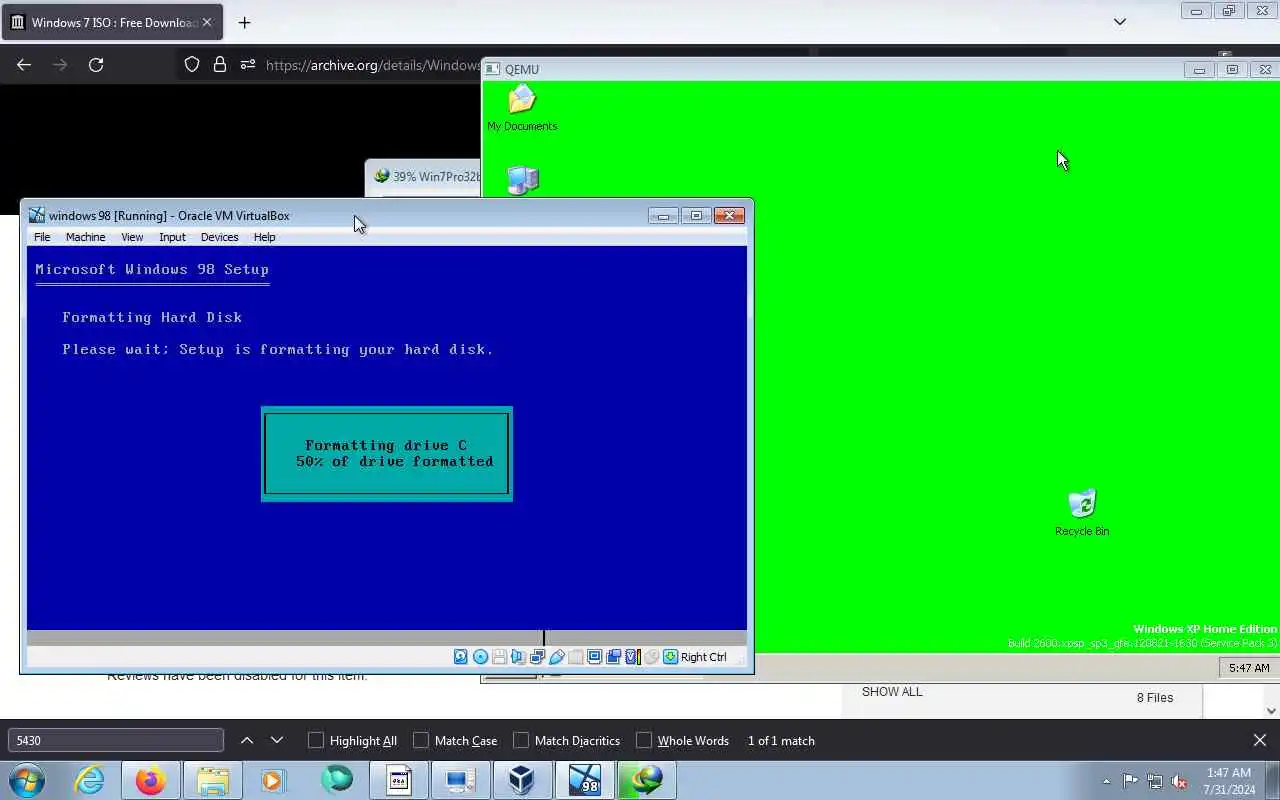Show hidden system tray icons arrow
Screen dimensions: 1280x800
(x=1106, y=781)
